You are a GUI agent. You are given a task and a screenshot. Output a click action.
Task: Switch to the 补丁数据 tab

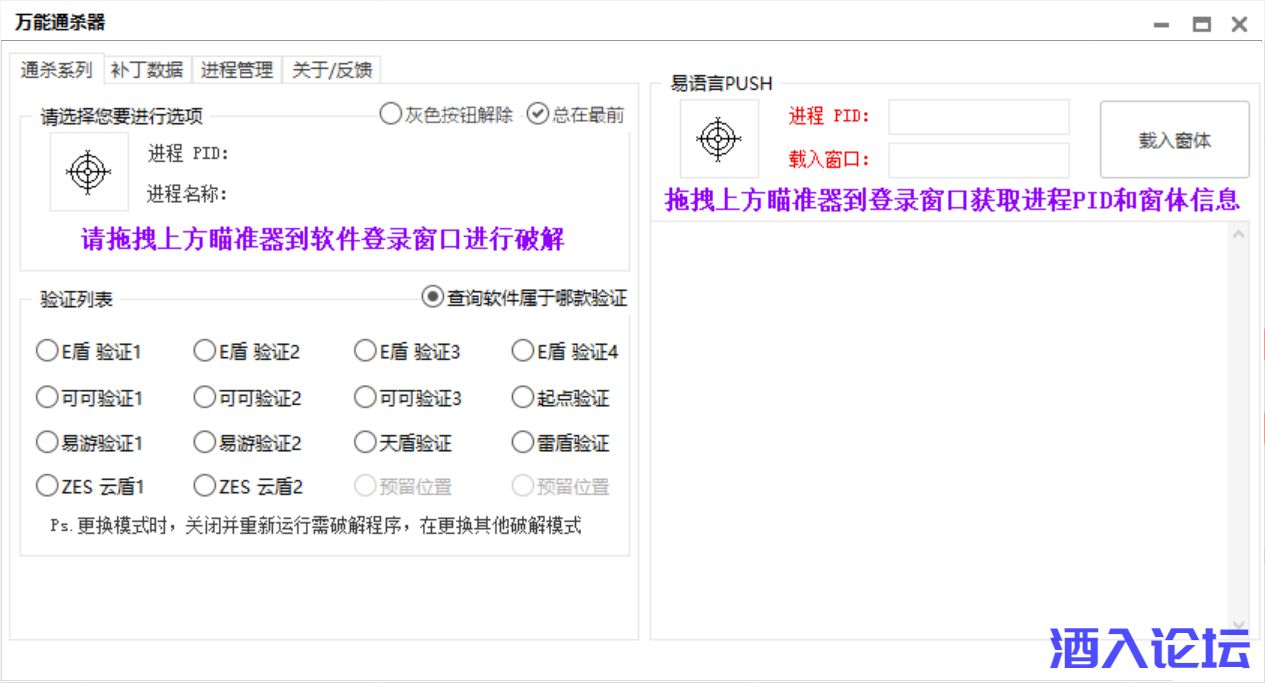point(147,70)
